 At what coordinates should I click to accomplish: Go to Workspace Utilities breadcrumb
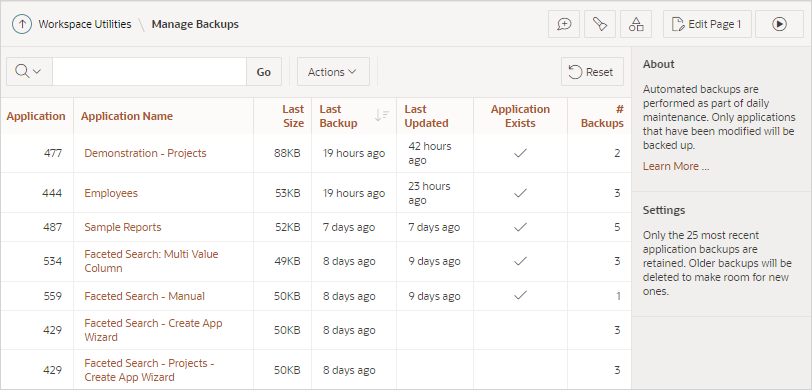click(85, 24)
